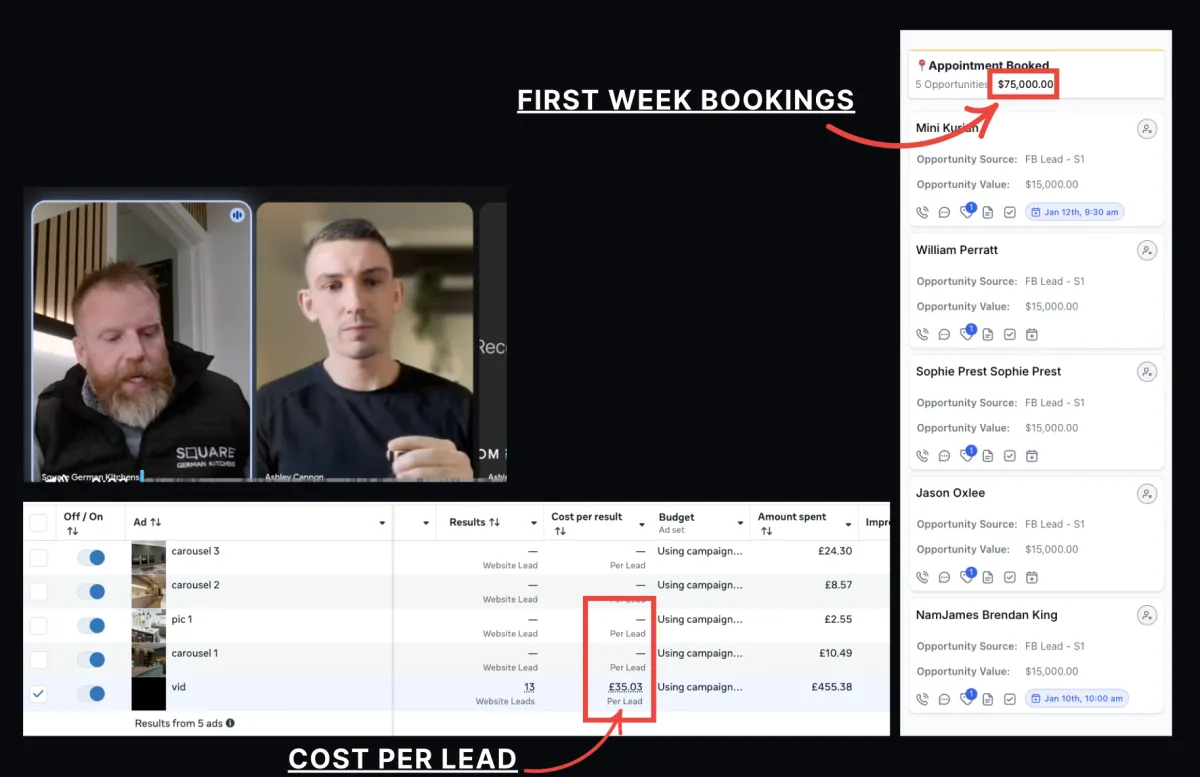Select the Ashley Cannon video tile
This screenshot has width=1200, height=777.
[364, 342]
